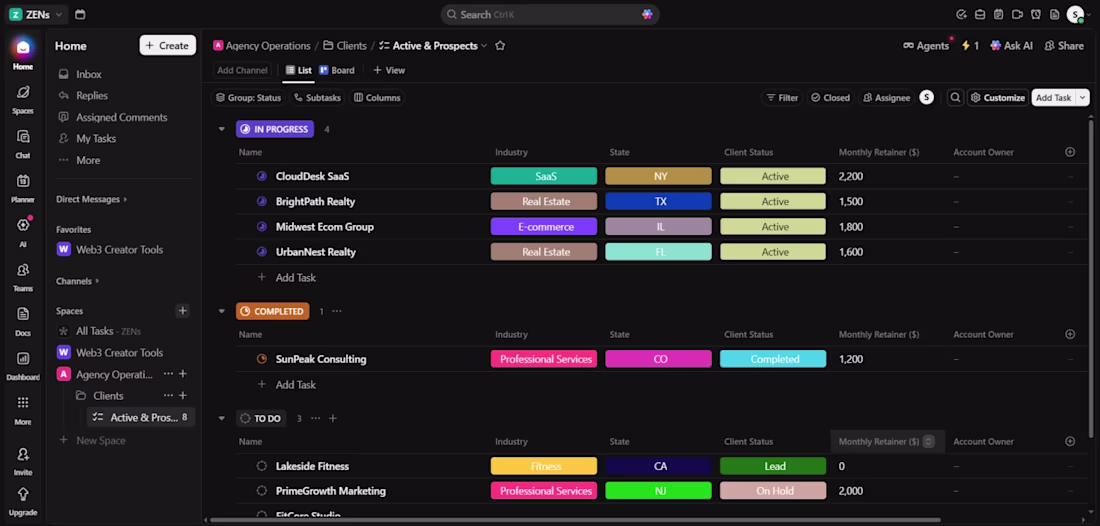Go to Home in the left rail
Viewport: 1100px width, 526px height.
[22, 54]
